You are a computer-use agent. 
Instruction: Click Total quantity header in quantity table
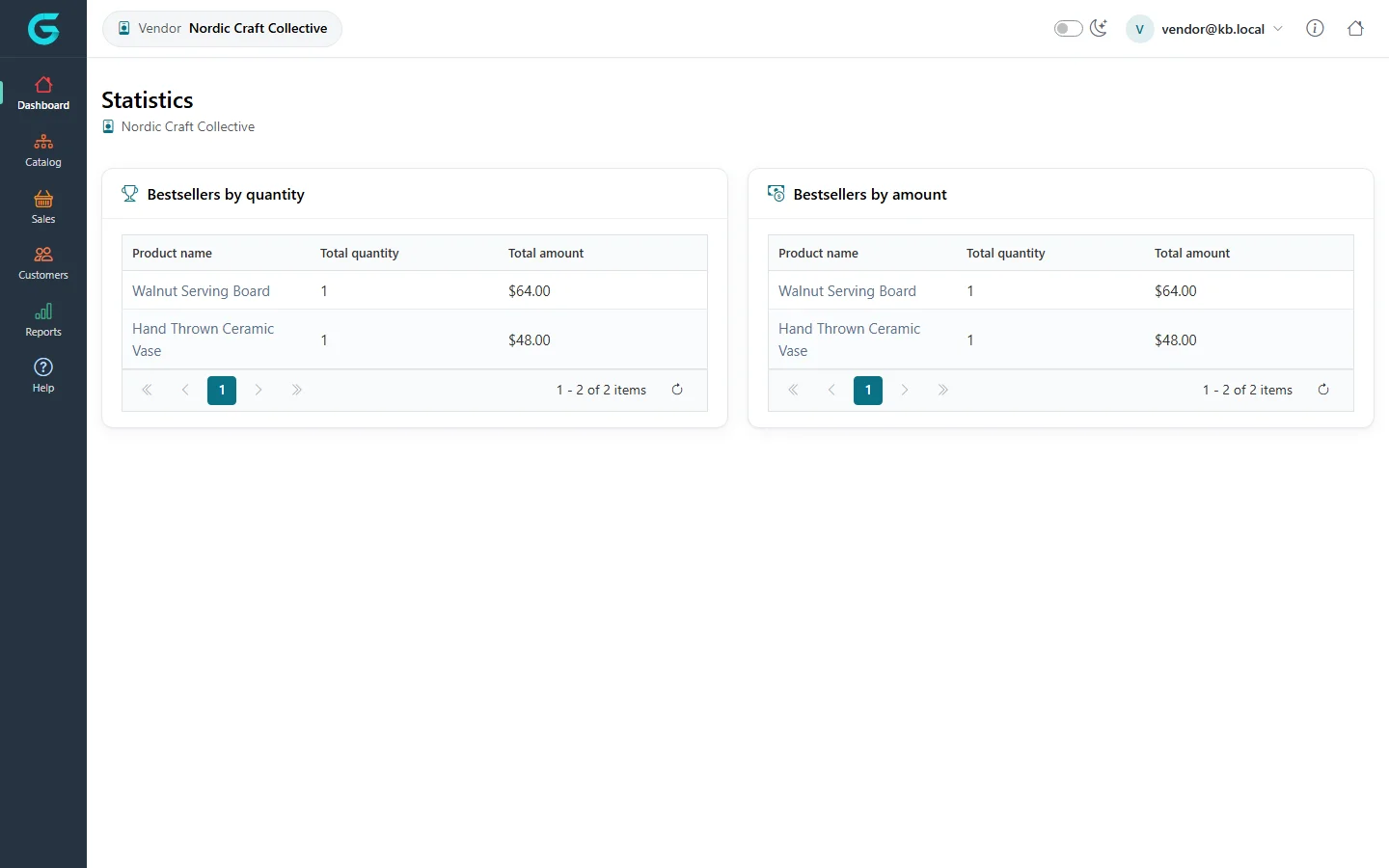[x=359, y=253]
